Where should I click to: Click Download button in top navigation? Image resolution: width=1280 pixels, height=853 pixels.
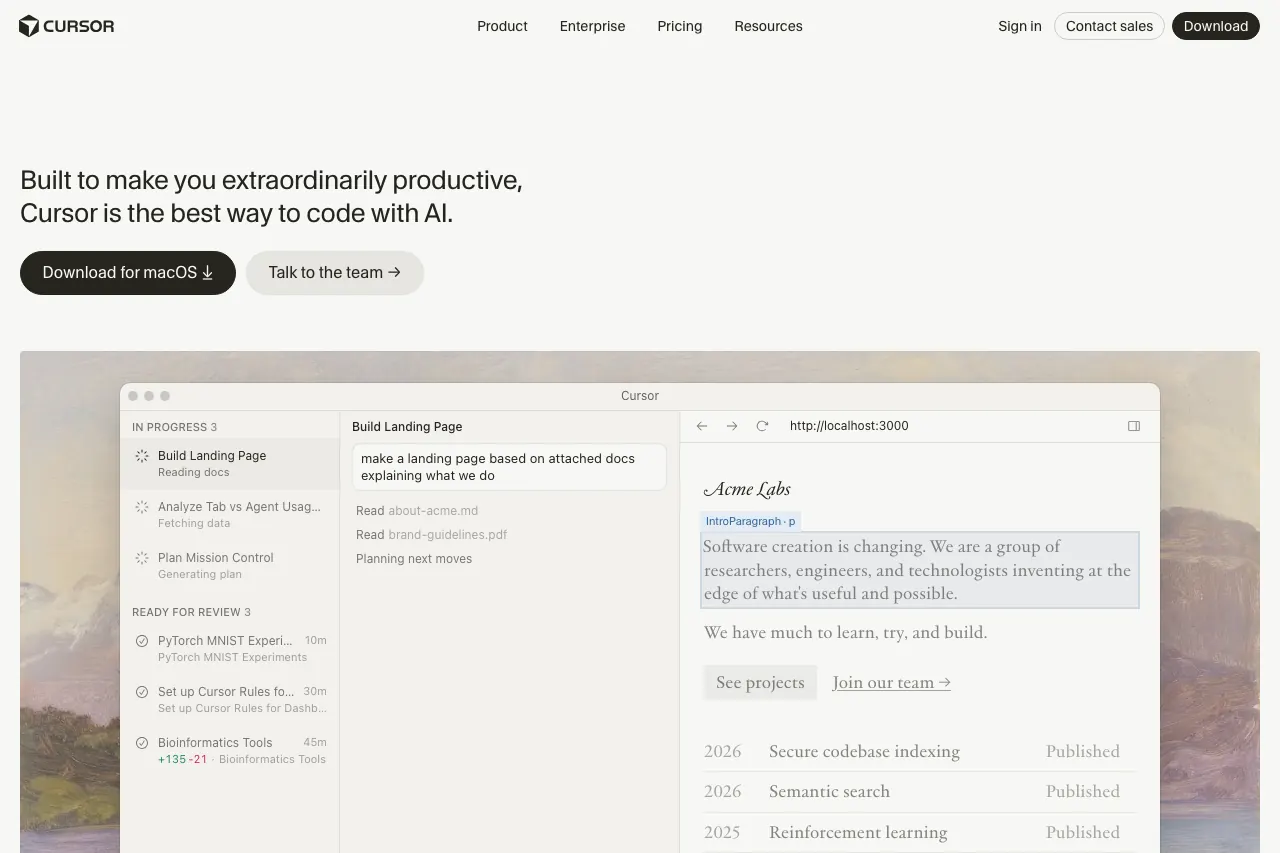1216,26
